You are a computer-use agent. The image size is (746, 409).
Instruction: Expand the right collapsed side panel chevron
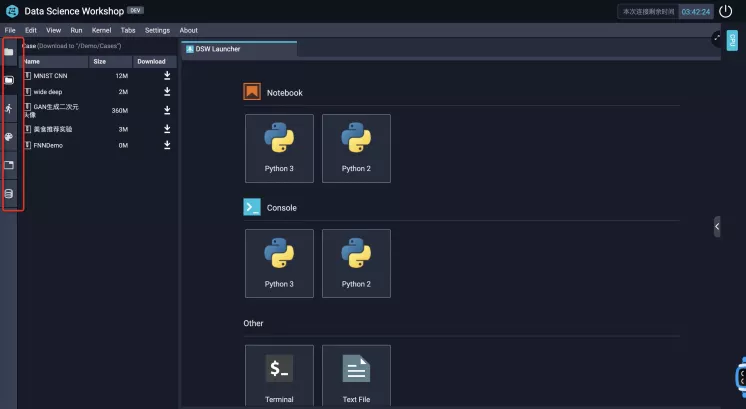point(717,226)
